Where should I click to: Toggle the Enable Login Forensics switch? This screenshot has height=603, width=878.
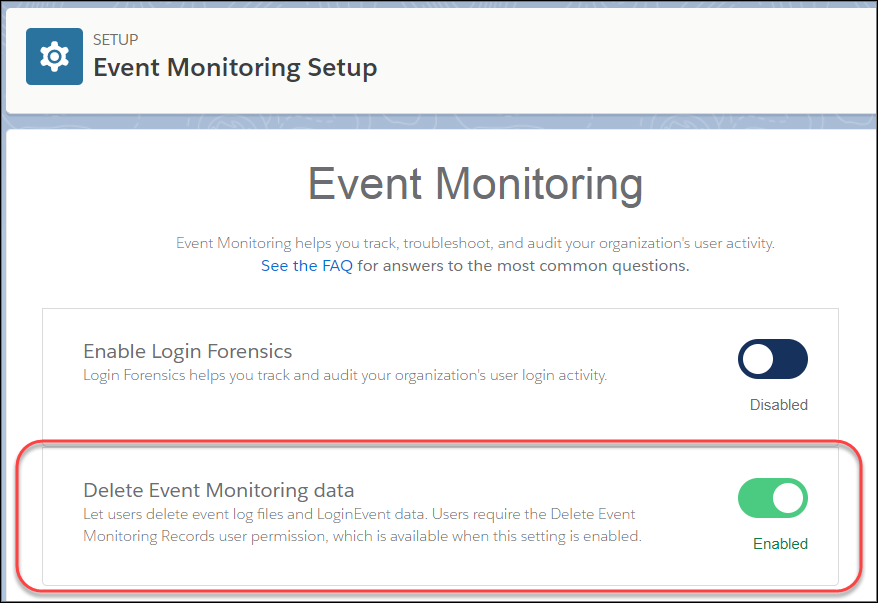pos(773,359)
